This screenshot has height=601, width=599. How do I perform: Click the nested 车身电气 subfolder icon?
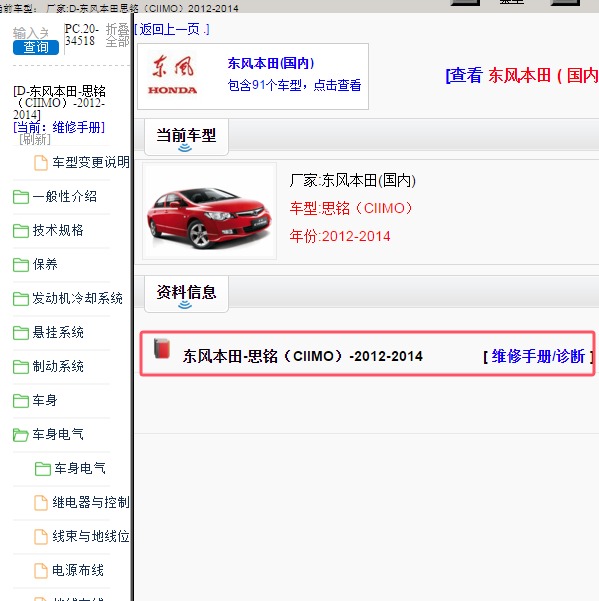(x=43, y=468)
